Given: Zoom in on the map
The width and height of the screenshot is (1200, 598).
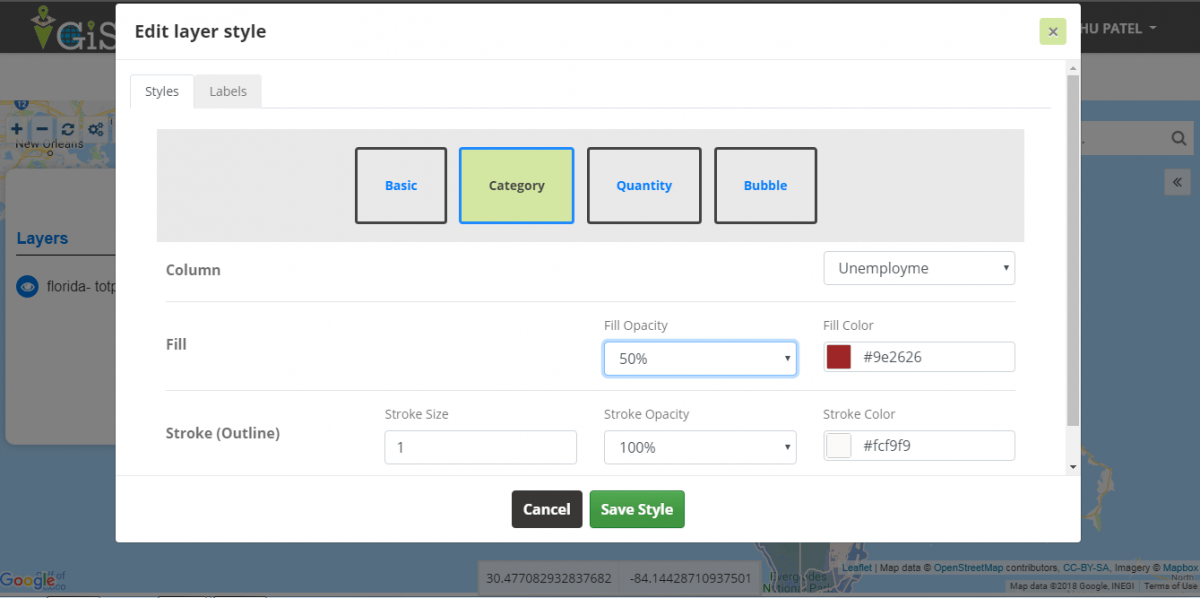Looking at the screenshot, I should click(x=16, y=128).
